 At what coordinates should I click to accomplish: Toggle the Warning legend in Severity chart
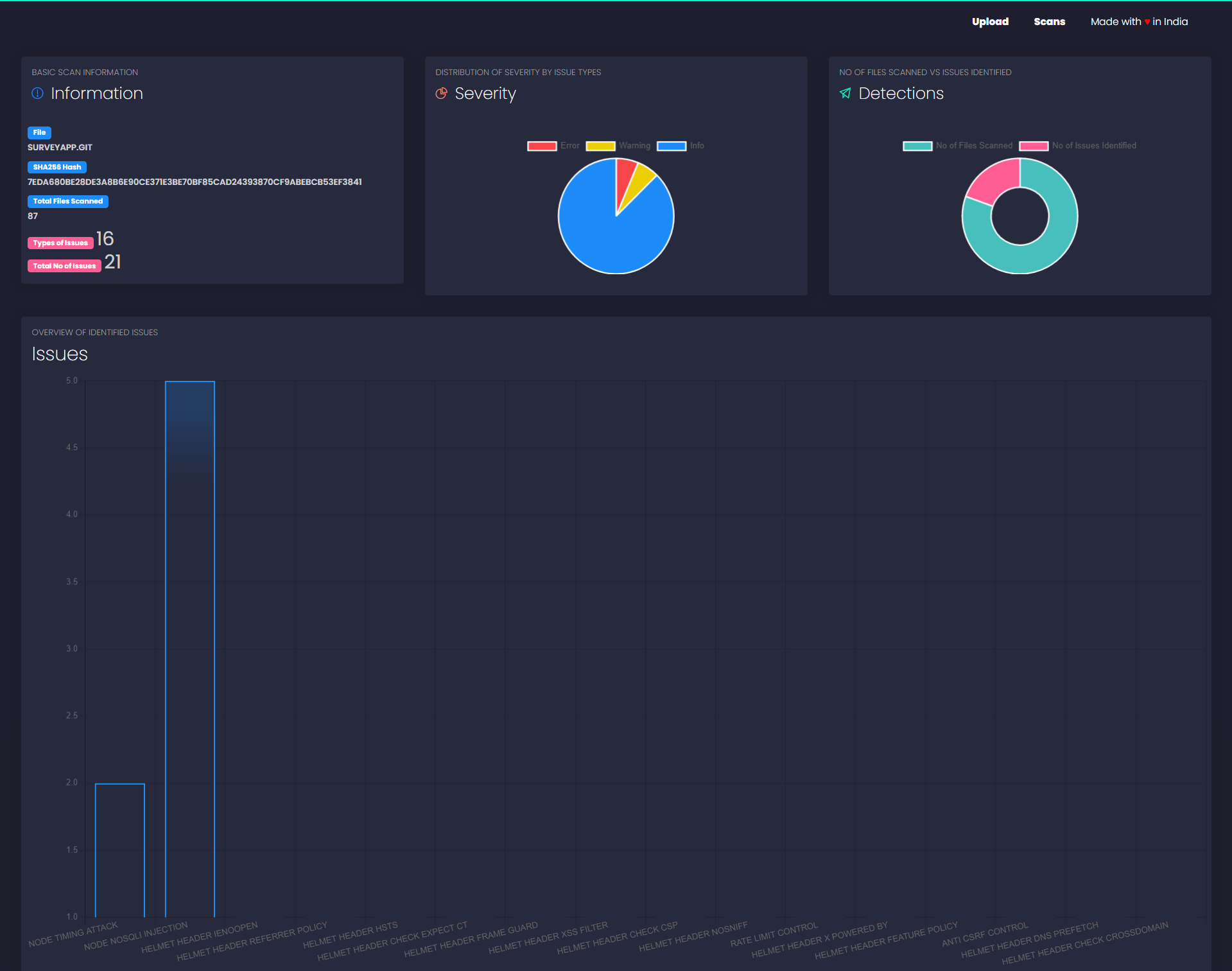[618, 146]
